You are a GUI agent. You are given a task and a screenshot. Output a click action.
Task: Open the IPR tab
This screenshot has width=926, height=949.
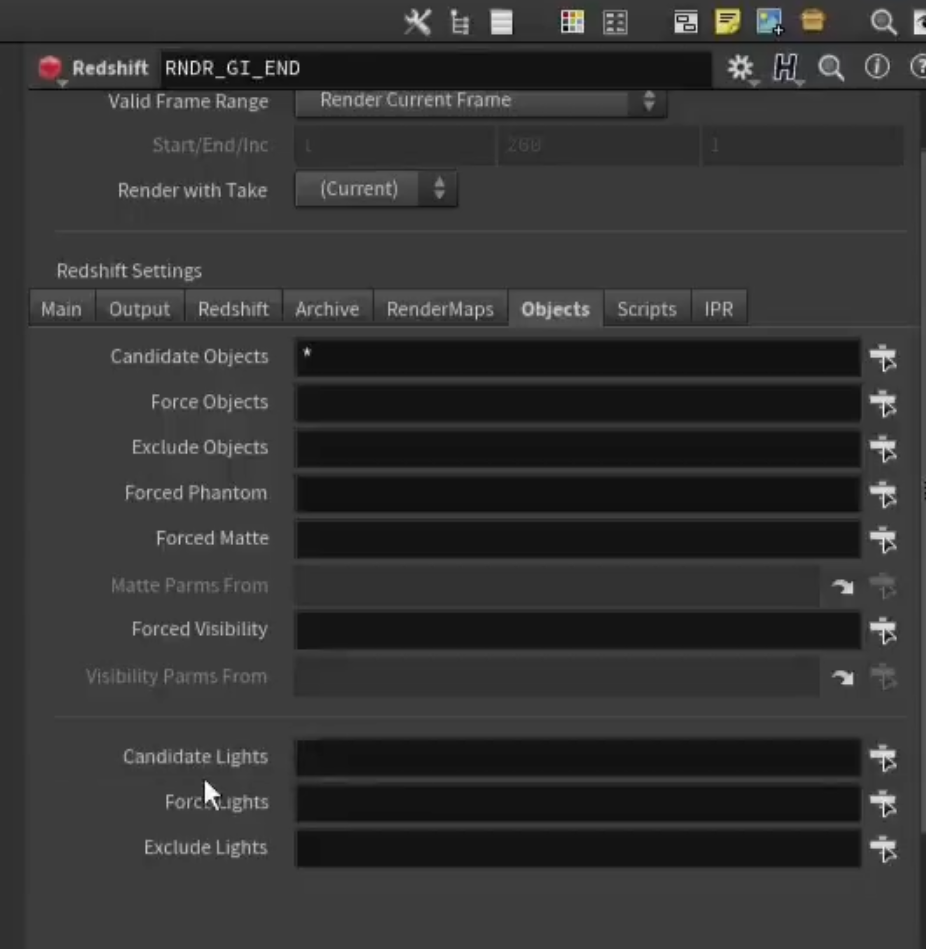point(718,309)
